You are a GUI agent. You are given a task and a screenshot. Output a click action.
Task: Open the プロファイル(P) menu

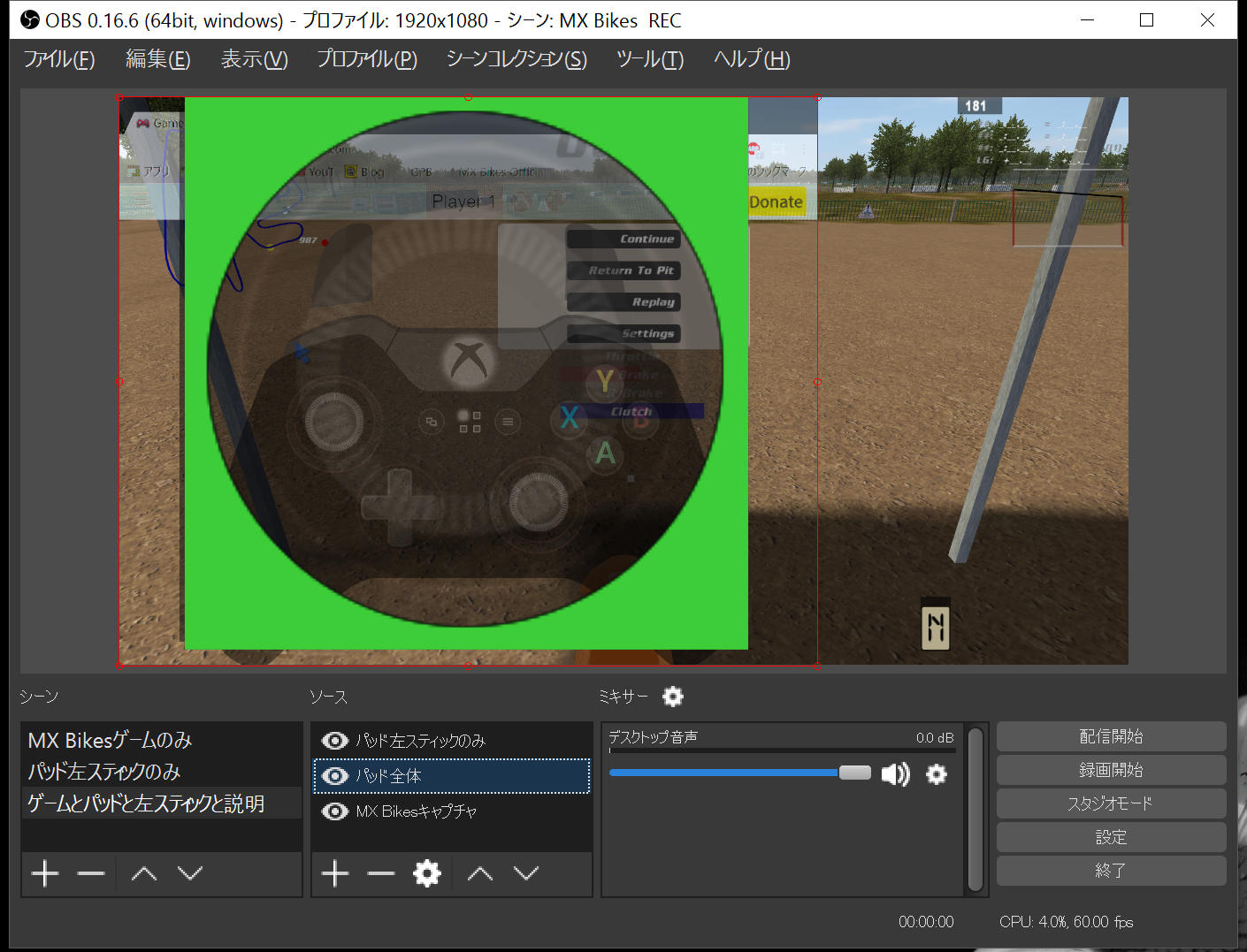367,59
